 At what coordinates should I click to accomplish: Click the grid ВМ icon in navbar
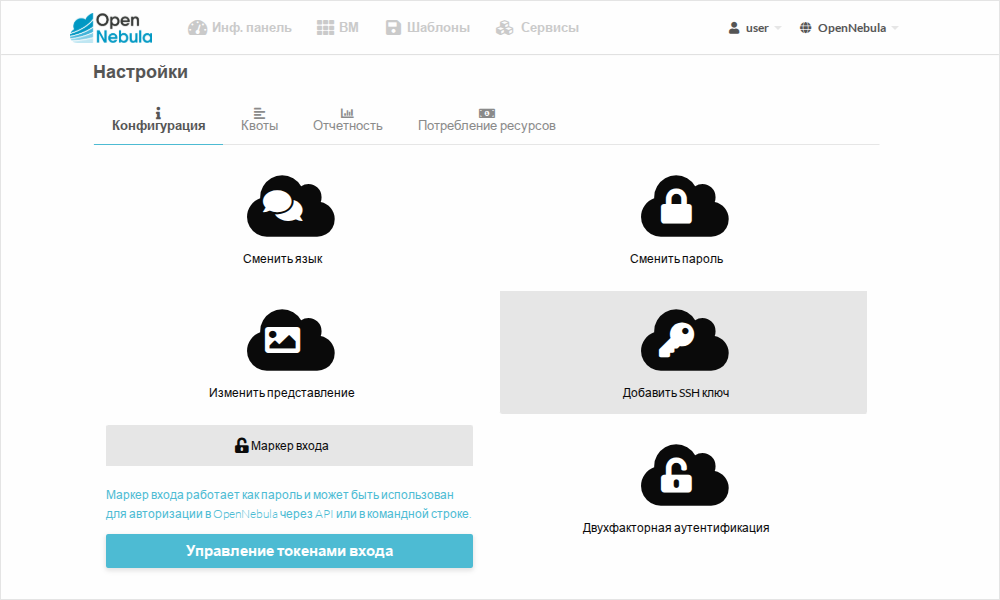(325, 28)
